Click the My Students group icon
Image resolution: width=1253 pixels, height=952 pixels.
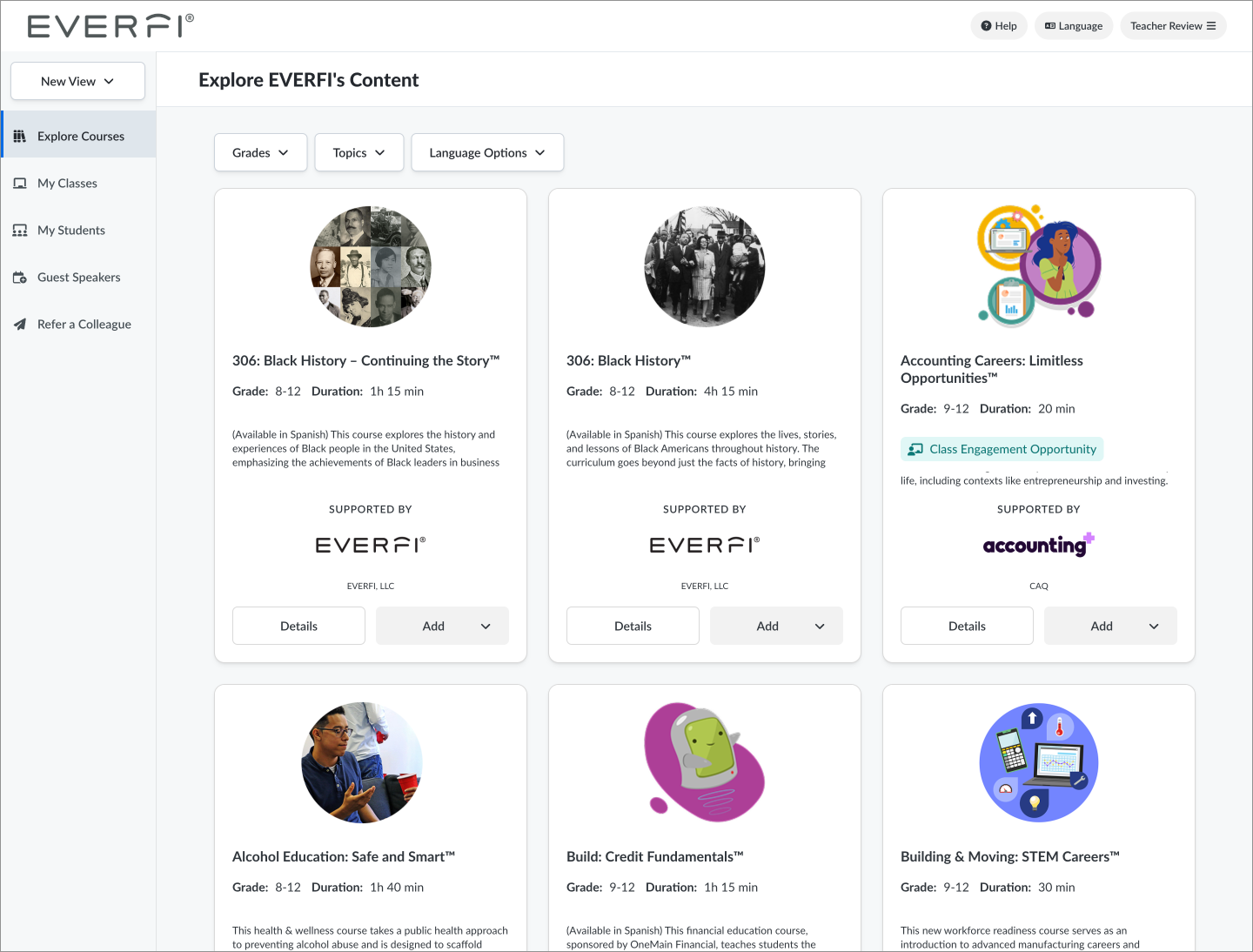[x=20, y=230]
